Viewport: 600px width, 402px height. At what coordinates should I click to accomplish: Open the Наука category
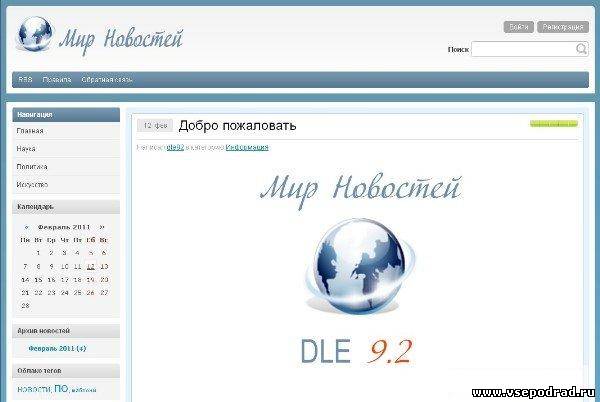(x=26, y=148)
